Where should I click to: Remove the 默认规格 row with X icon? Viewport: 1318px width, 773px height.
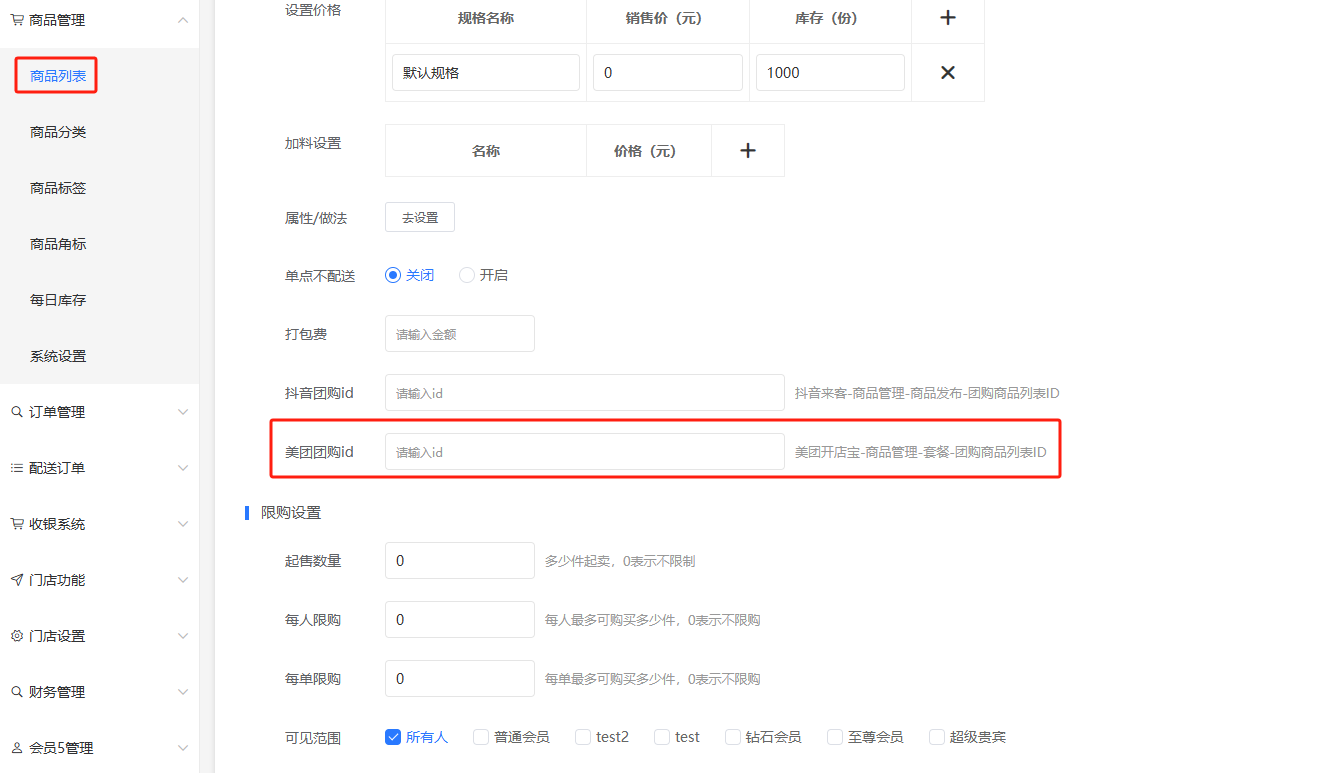(x=948, y=72)
